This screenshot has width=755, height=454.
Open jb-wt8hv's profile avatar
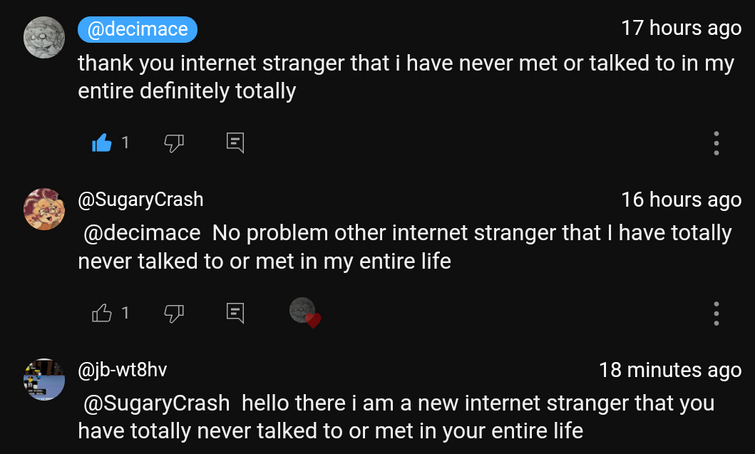(44, 379)
